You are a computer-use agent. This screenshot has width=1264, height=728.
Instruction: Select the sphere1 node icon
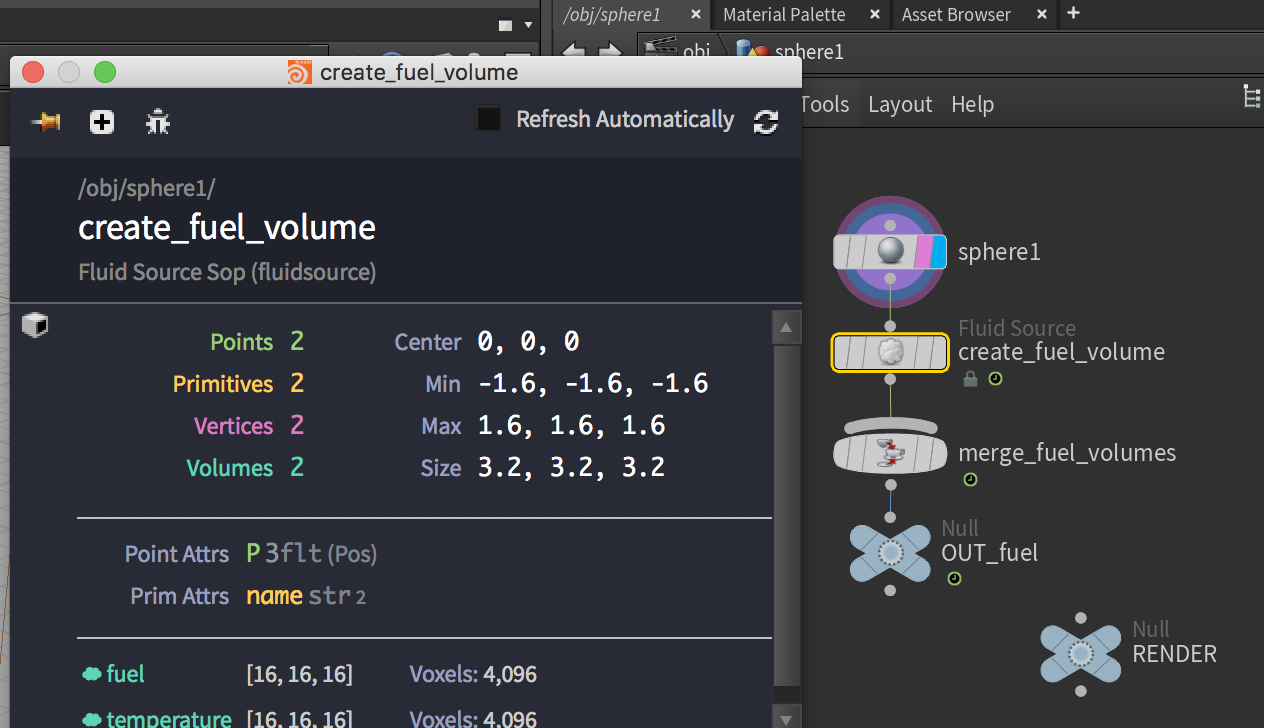[x=889, y=251]
